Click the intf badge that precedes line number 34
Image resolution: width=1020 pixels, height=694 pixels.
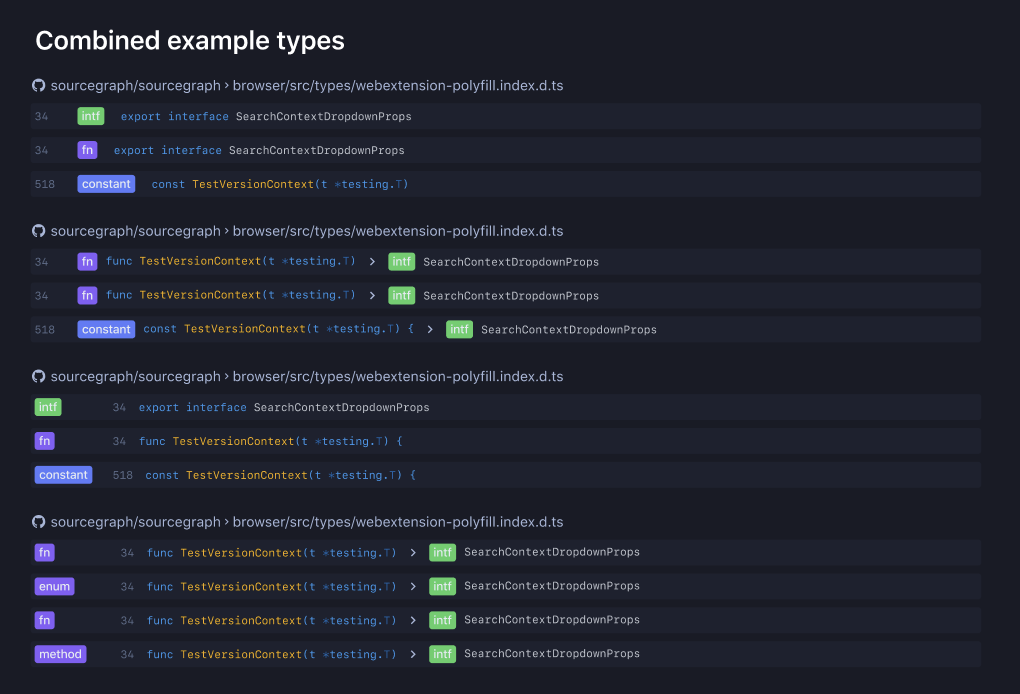point(48,407)
